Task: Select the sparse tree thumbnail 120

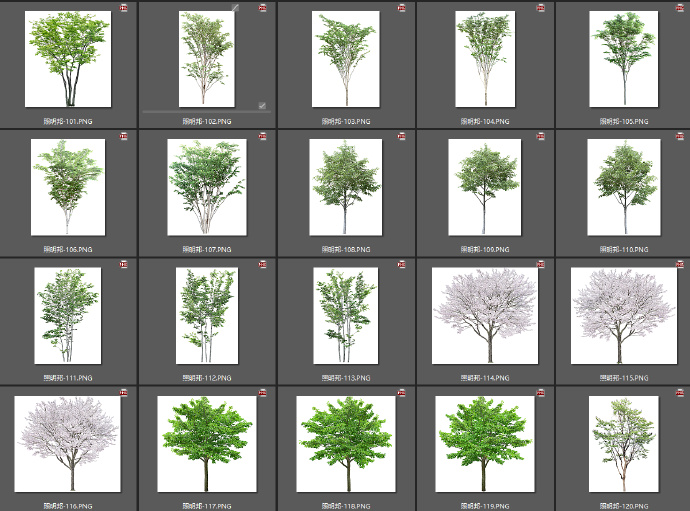Action: point(624,444)
